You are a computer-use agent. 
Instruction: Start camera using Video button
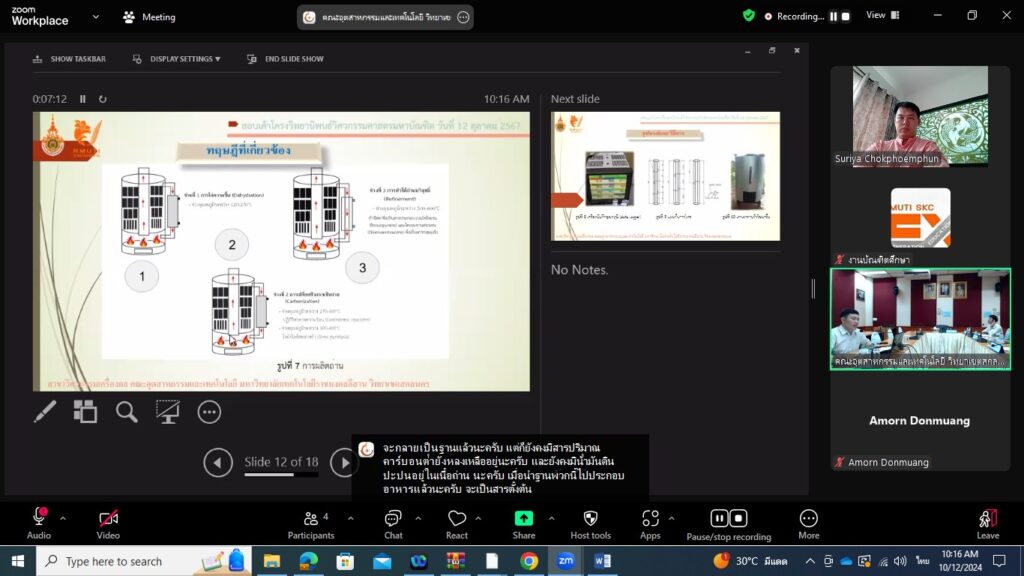(x=108, y=523)
